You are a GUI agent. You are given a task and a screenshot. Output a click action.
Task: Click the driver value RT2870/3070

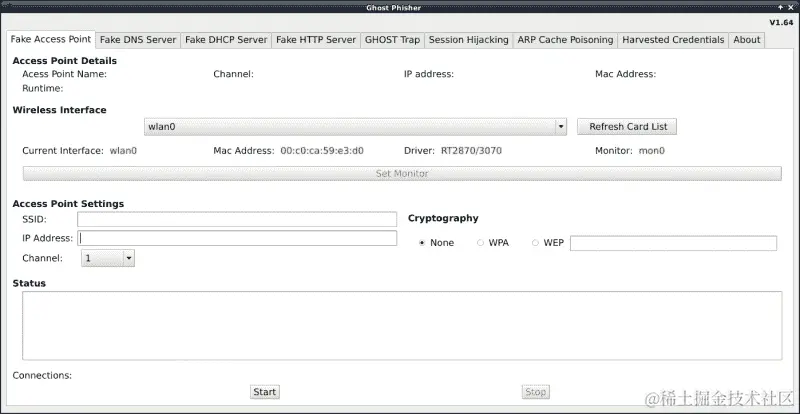tap(471, 151)
